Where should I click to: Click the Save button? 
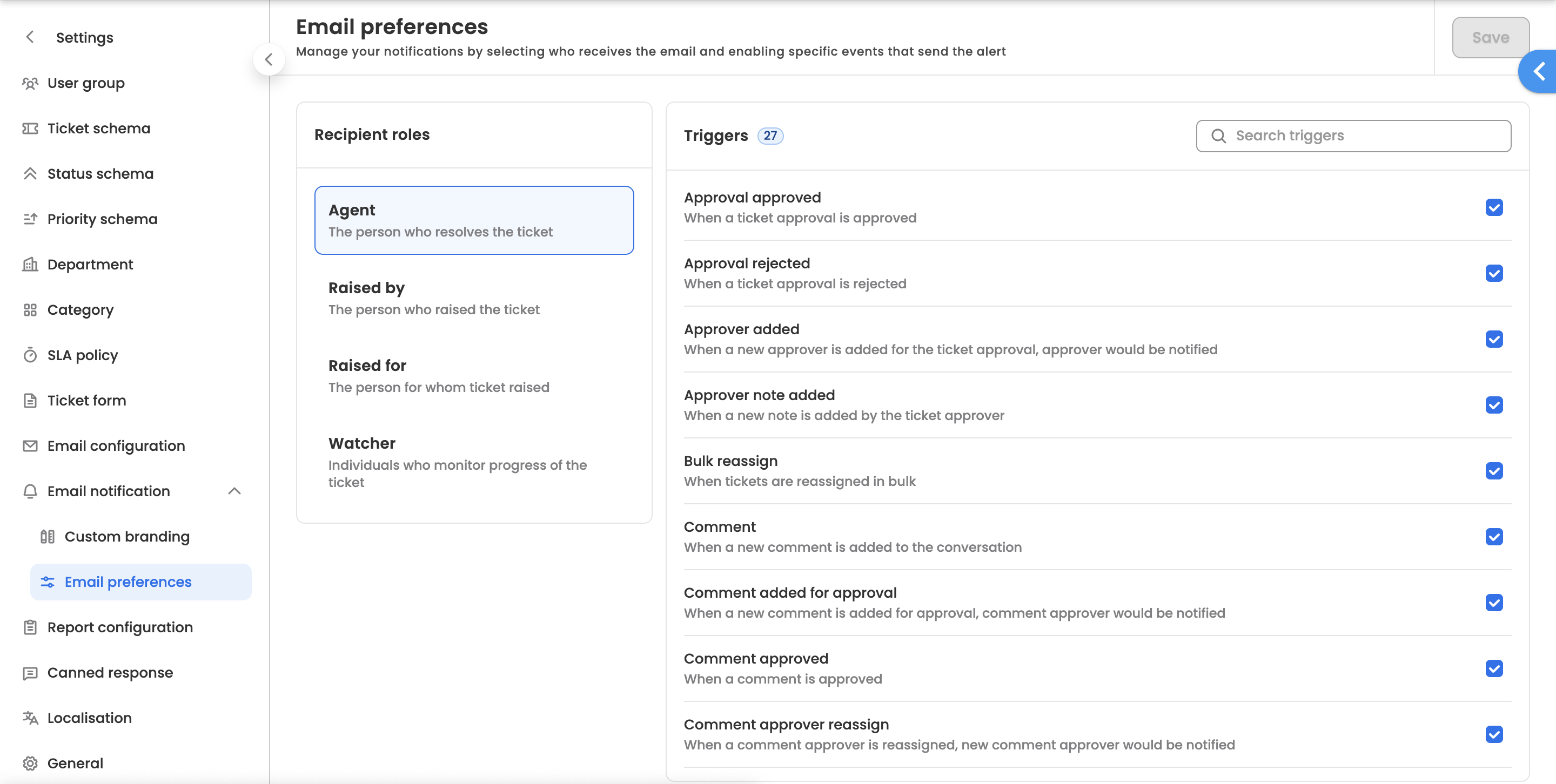1490,37
